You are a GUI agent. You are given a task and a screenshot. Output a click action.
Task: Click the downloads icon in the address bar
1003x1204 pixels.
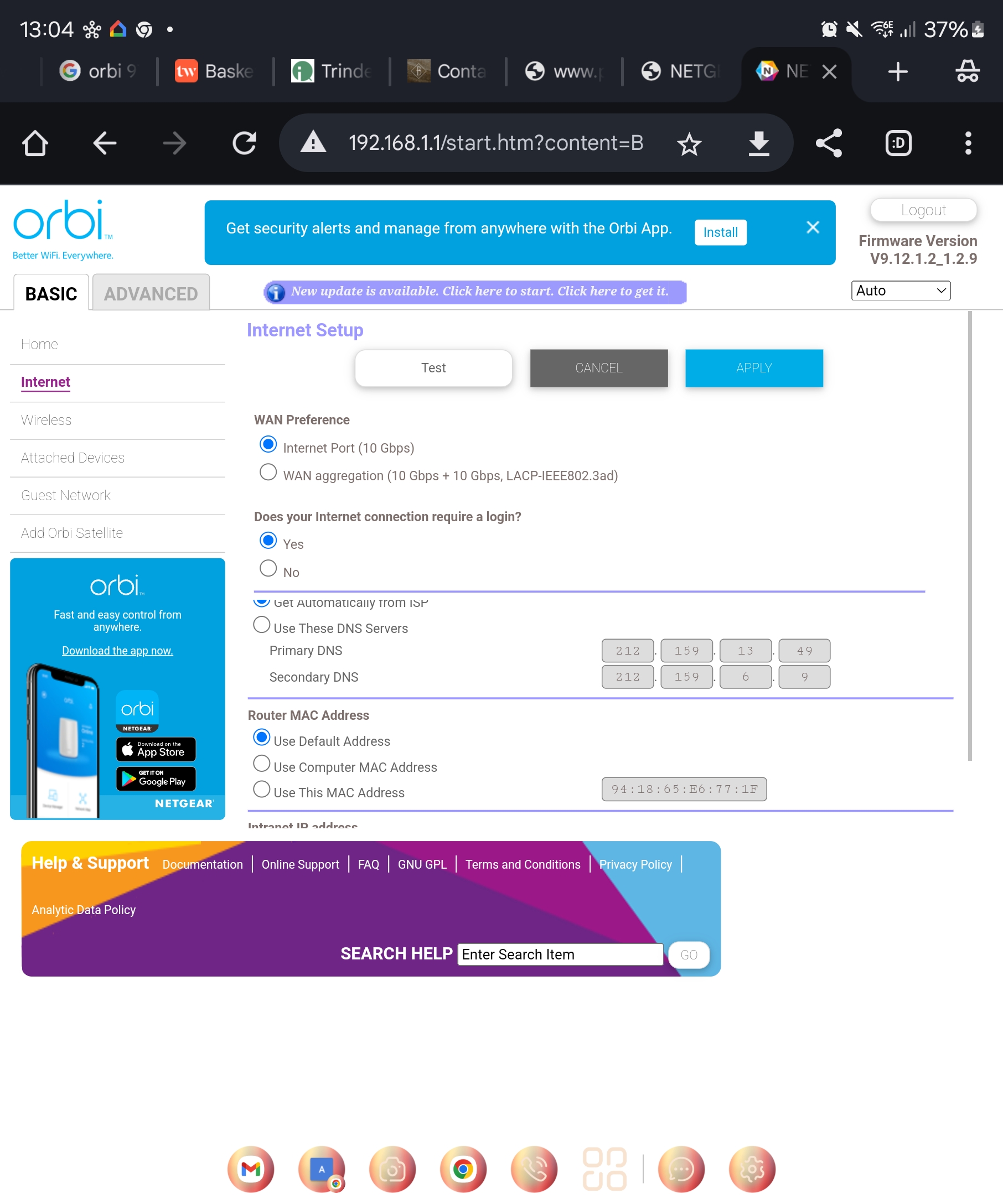pos(758,143)
